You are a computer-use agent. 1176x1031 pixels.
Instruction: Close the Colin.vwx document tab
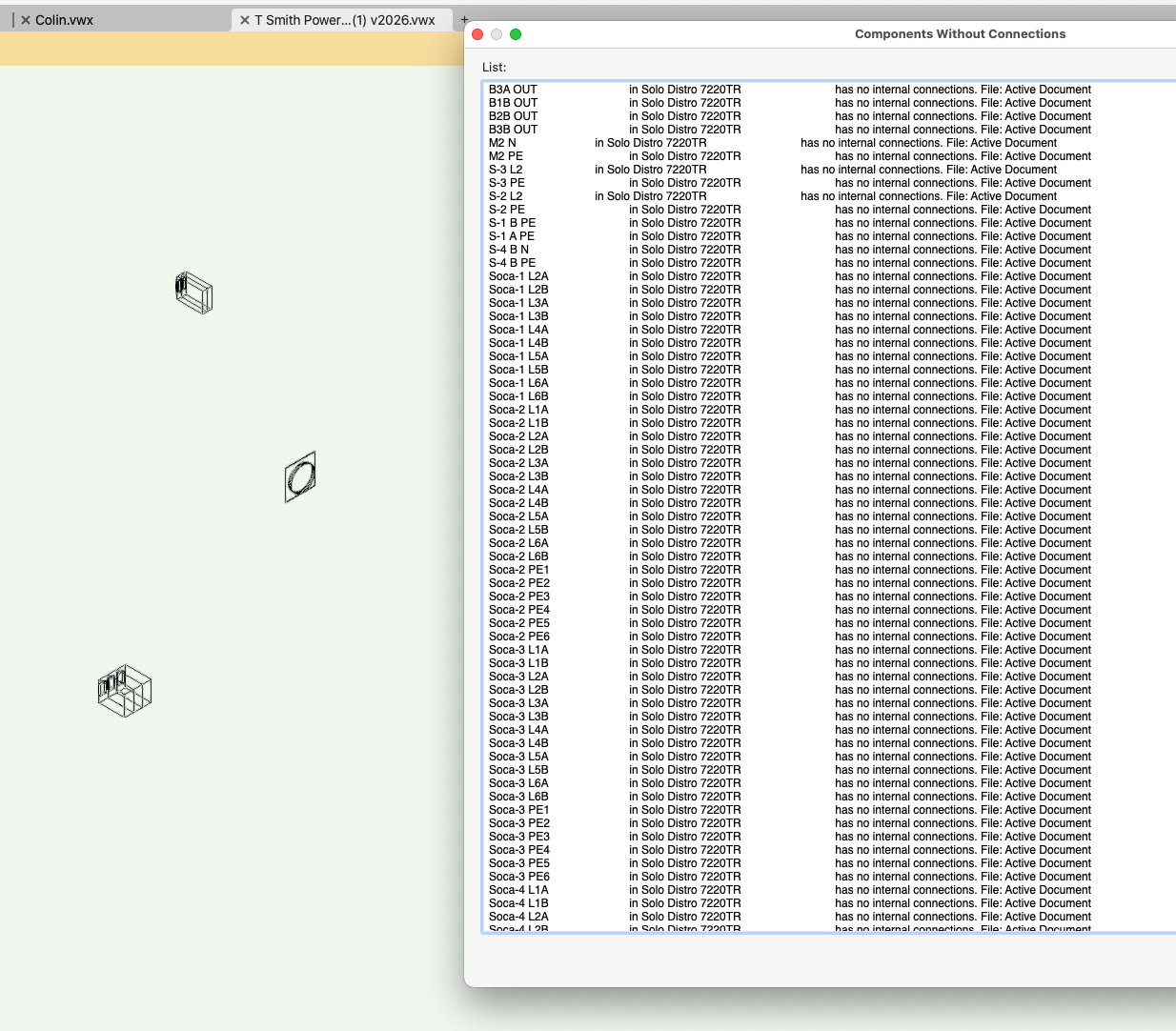point(26,20)
